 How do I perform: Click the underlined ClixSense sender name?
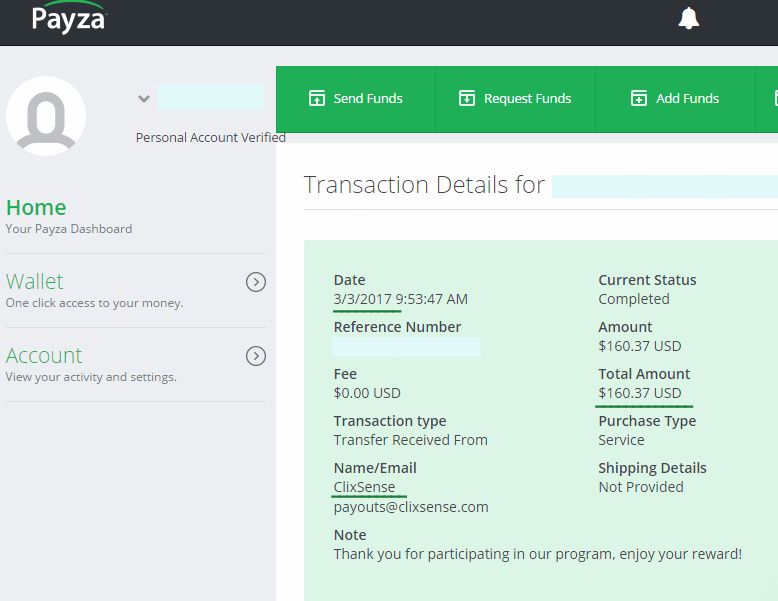pos(364,487)
